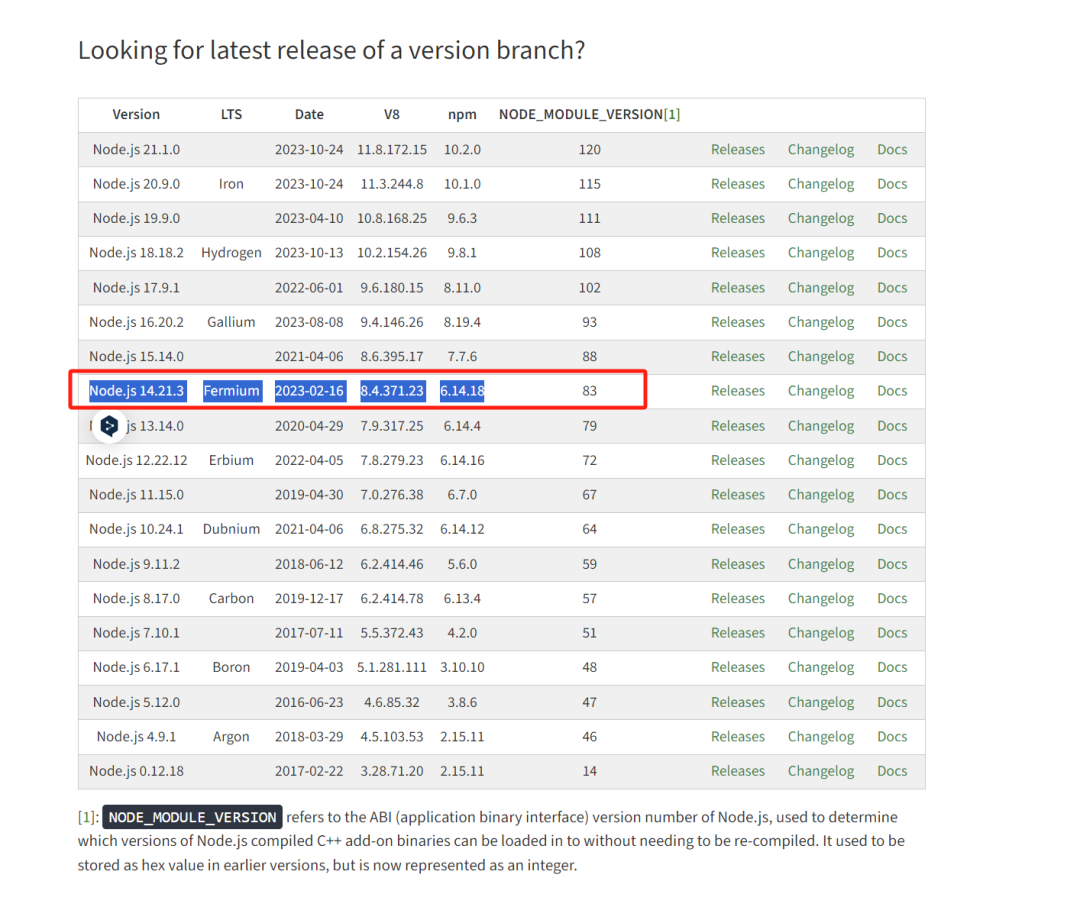Viewport: 1080px width, 907px height.
Task: Open Changelog for Node.js 11.15.0
Action: 821,495
